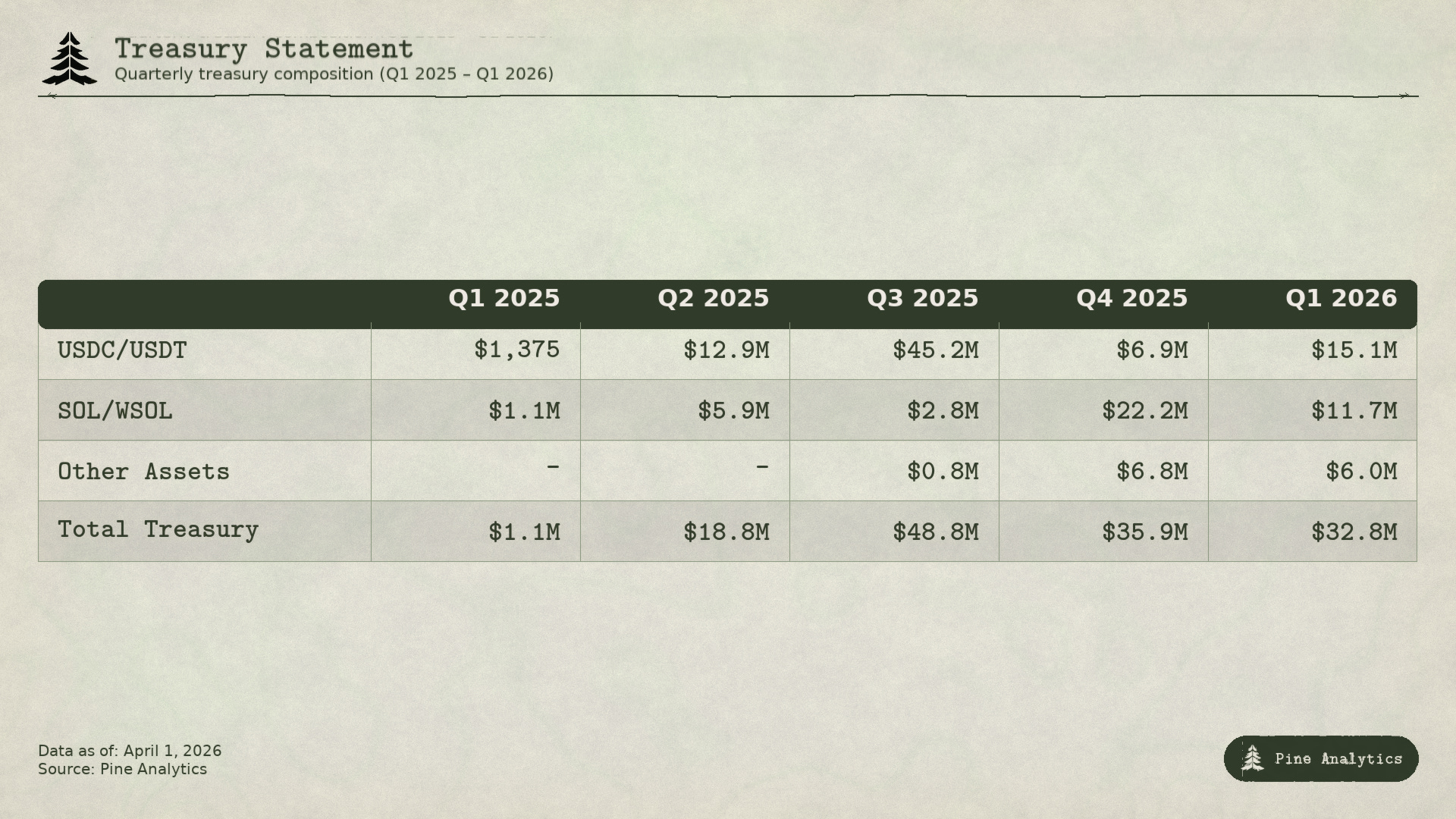
Task: Select the $22.2M SOL/WSOL cell
Action: click(1145, 411)
